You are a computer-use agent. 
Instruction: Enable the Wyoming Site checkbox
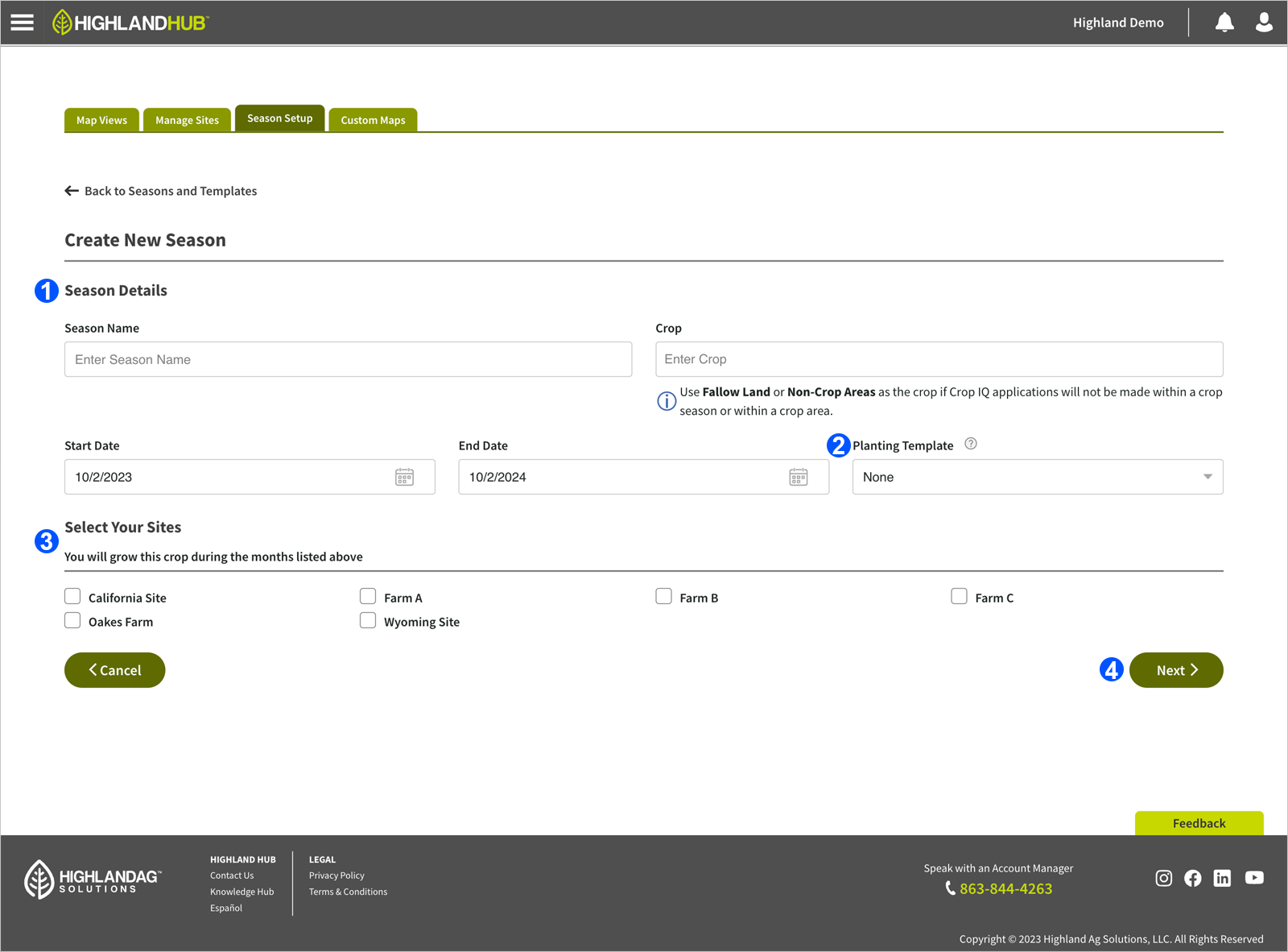coord(368,621)
